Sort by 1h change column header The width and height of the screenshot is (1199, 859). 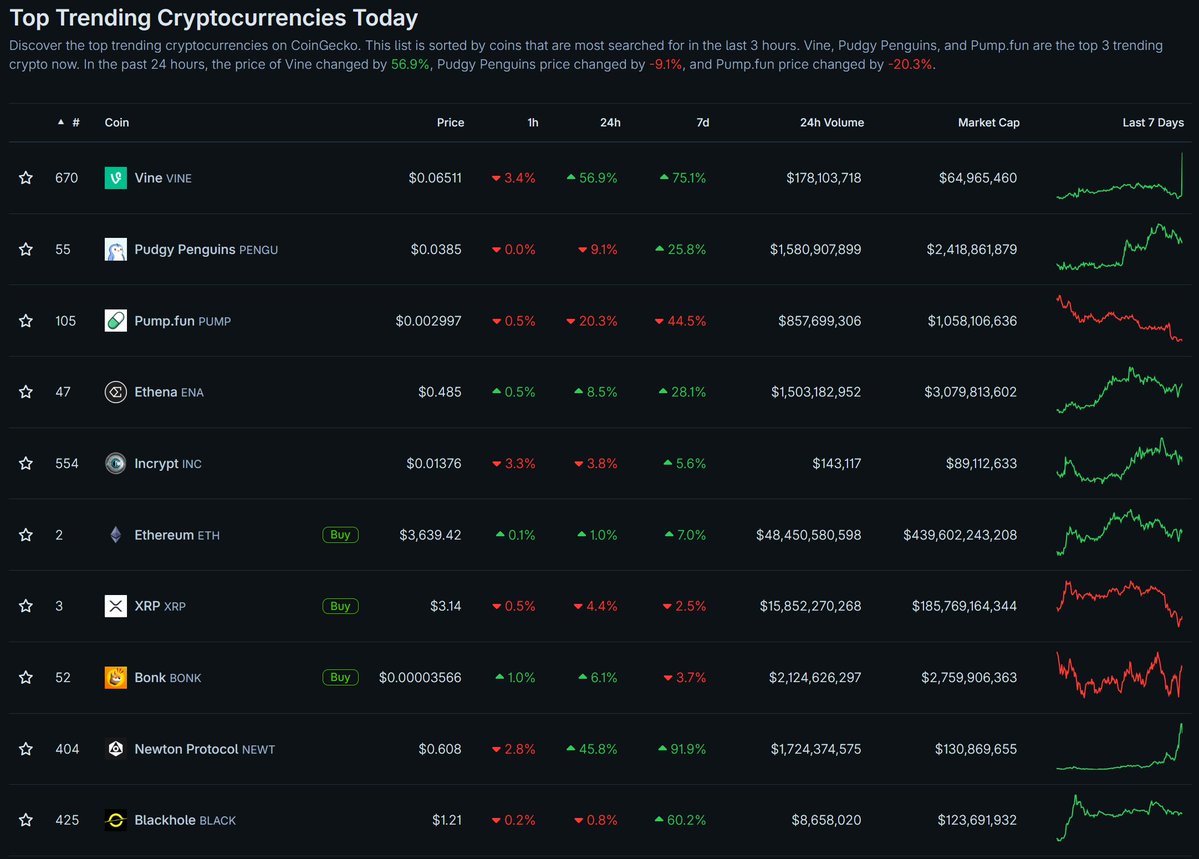[533, 122]
